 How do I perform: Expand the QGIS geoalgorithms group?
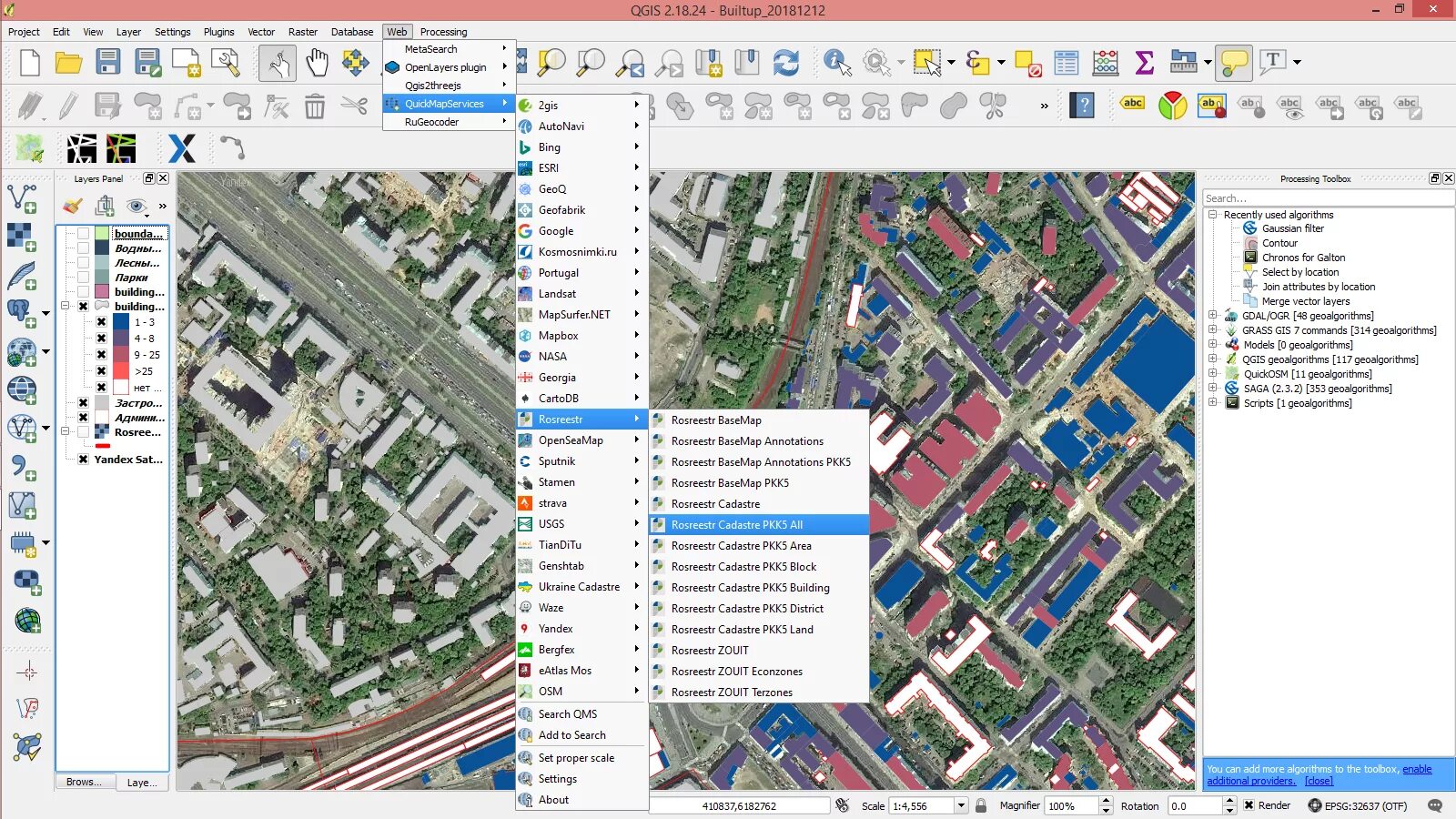(x=1212, y=359)
